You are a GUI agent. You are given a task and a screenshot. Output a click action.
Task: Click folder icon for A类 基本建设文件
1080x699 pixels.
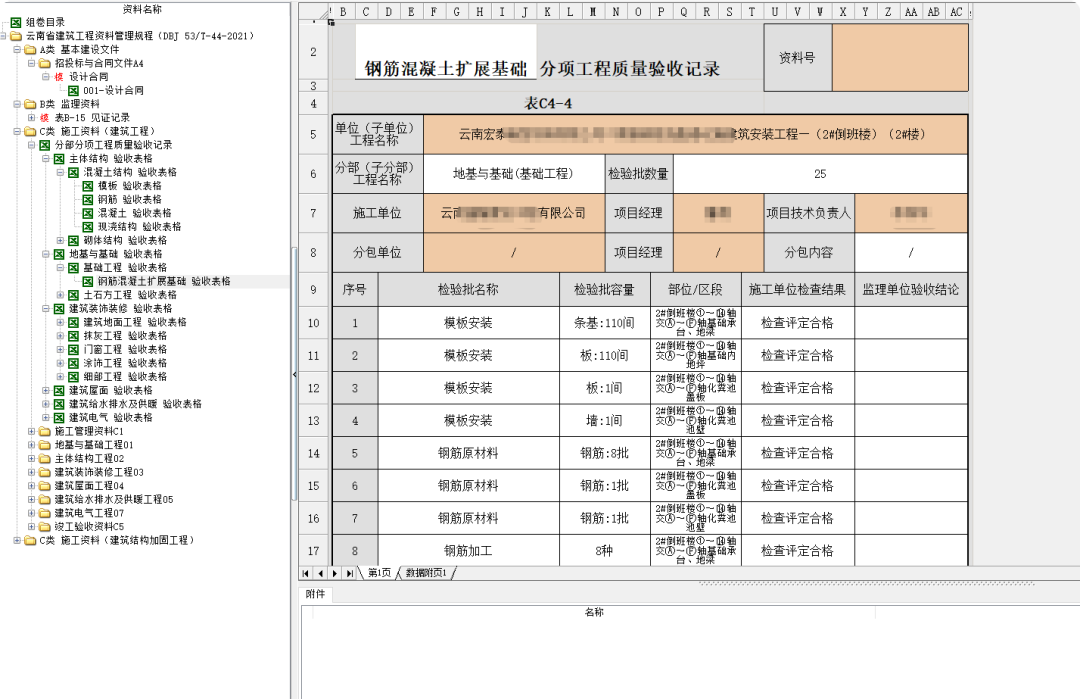30,50
